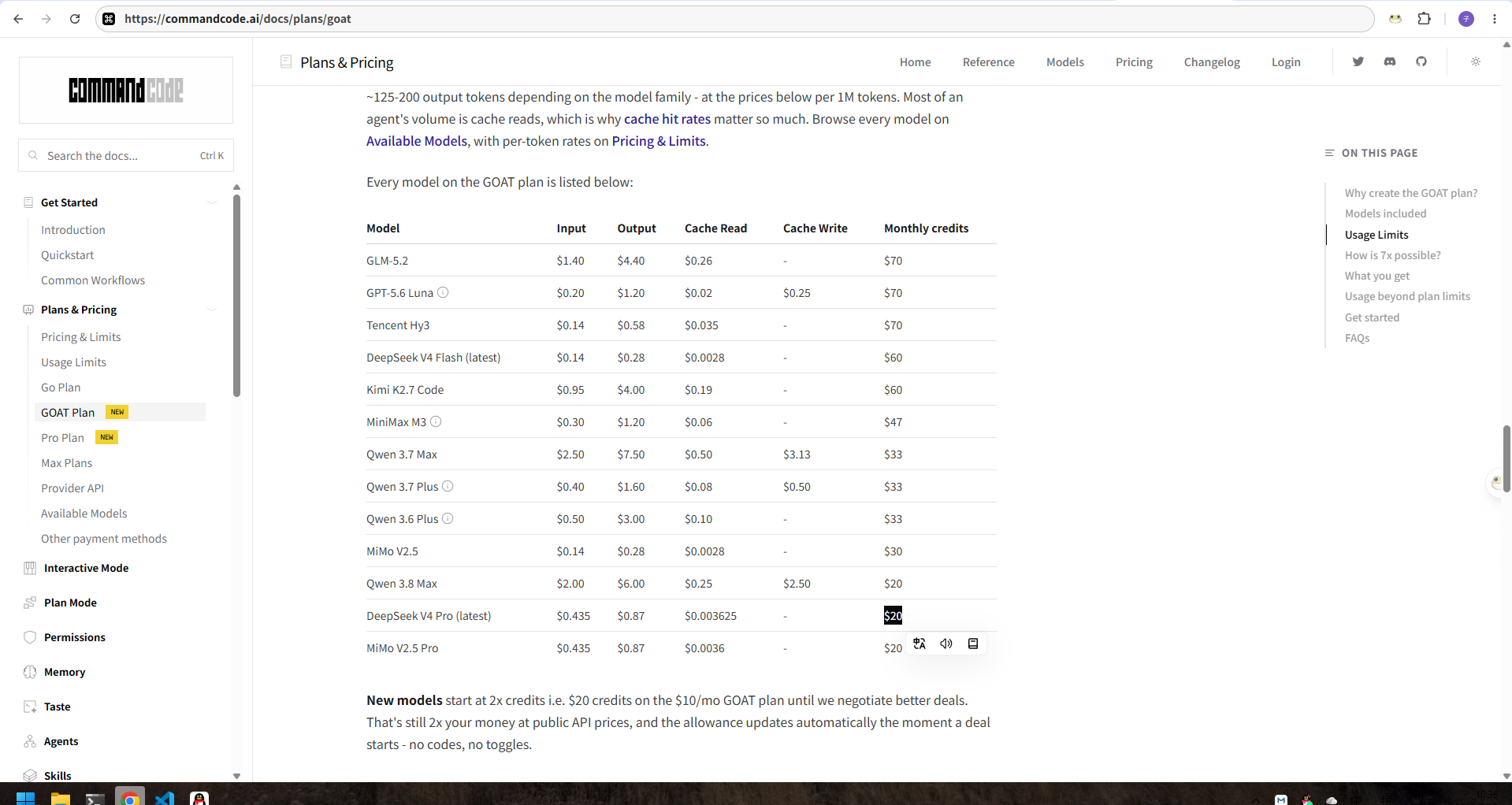
Task: Open Interactive Mode in the sidebar
Action: [x=87, y=568]
